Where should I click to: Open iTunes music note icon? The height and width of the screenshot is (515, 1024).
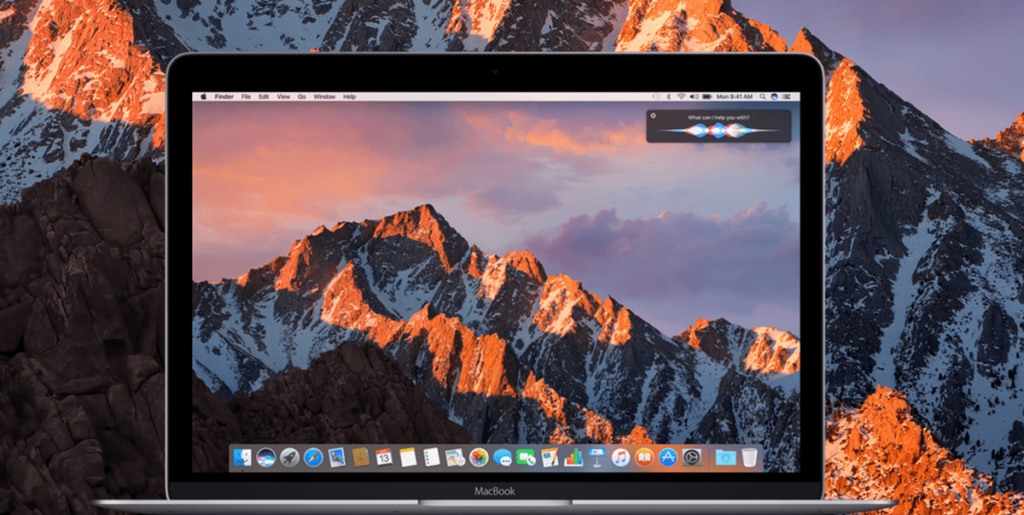(621, 458)
